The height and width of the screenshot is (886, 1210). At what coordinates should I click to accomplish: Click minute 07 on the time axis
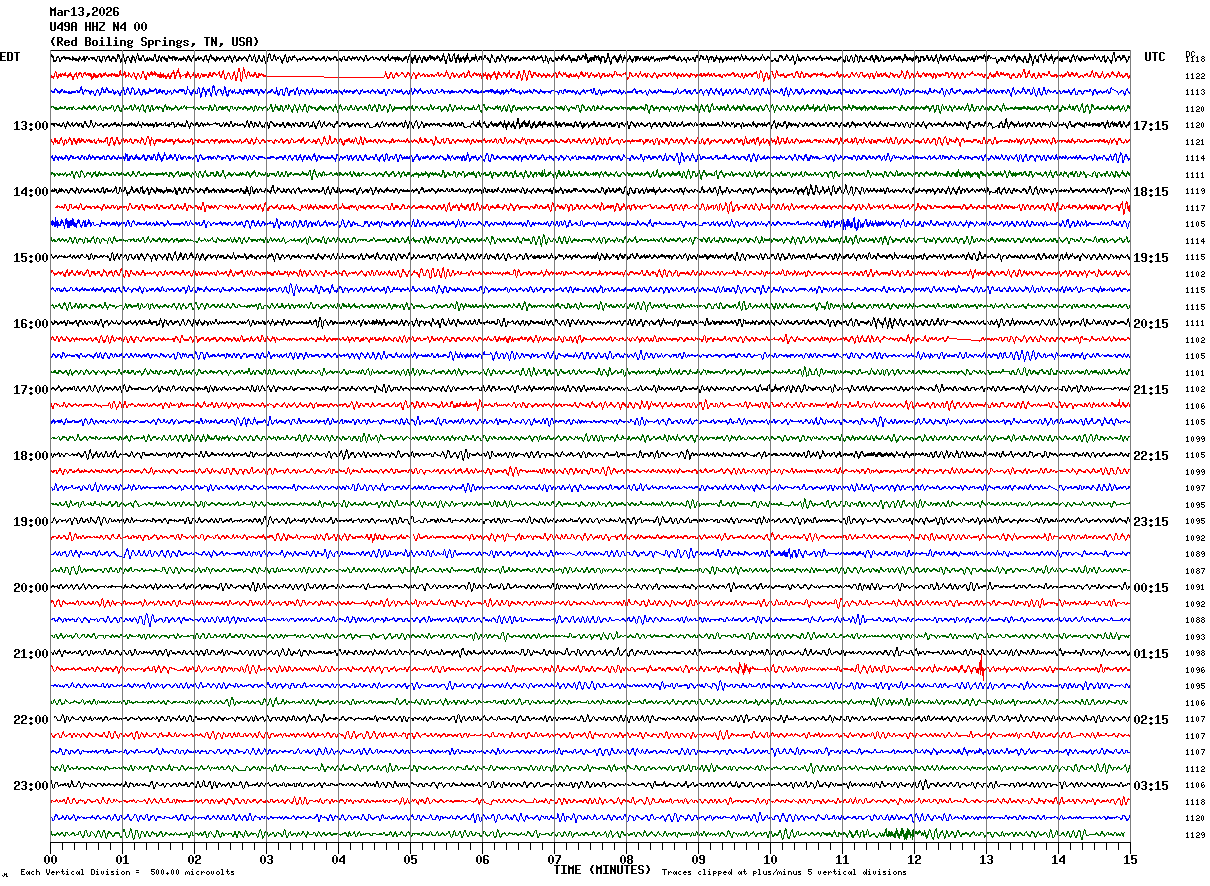coord(554,859)
